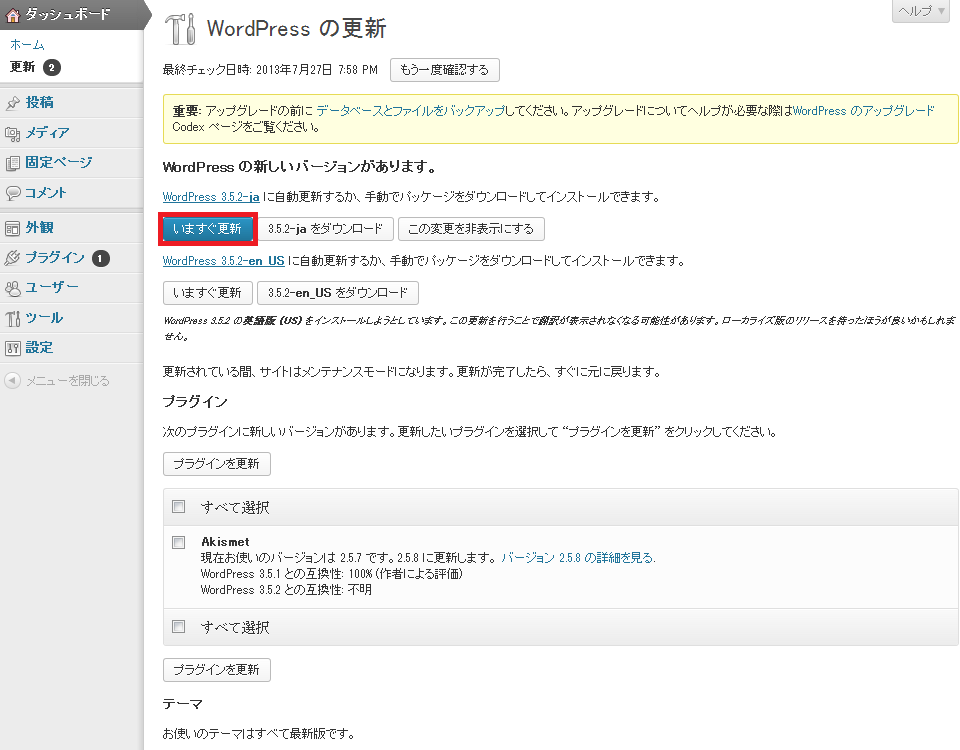Viewport: 960px width, 750px height.
Task: Click the Tools (ツール) icon in sidebar
Action: point(13,318)
